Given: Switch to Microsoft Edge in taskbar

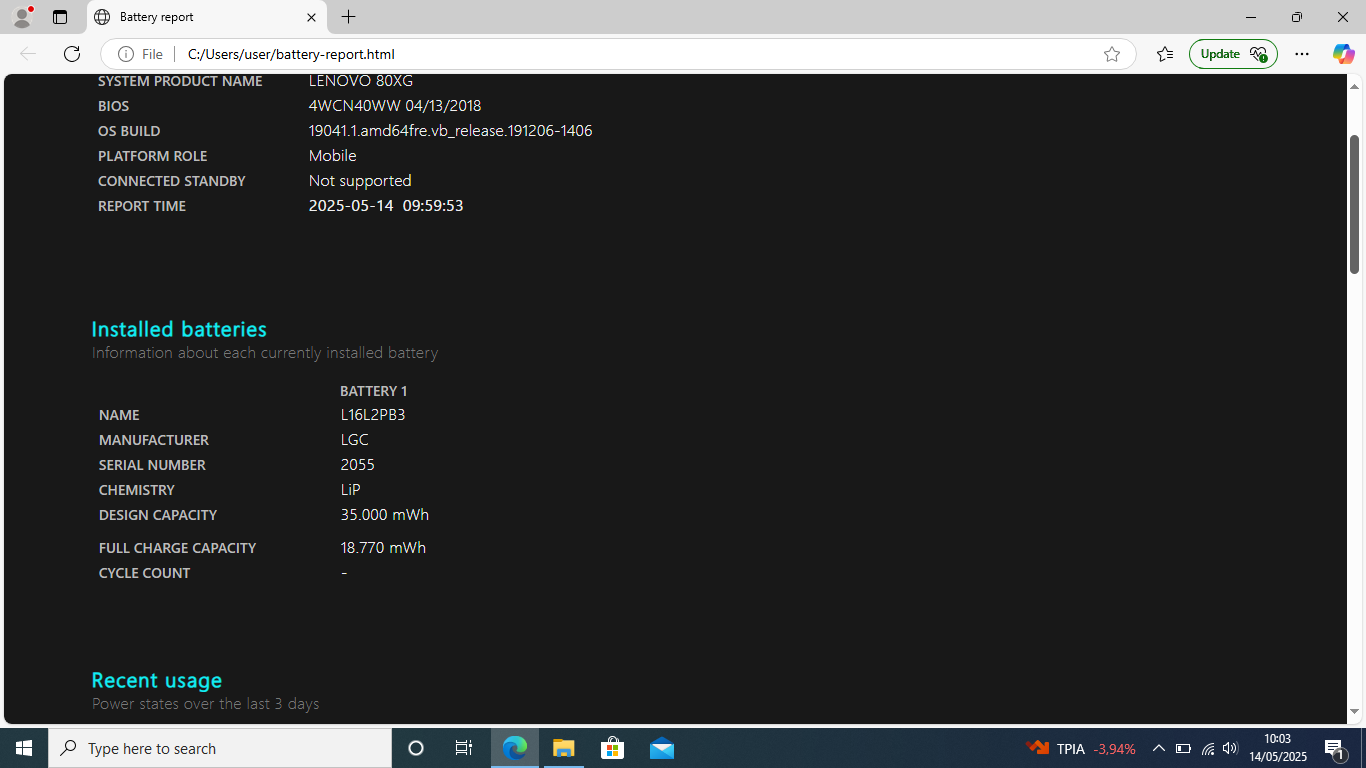Looking at the screenshot, I should point(515,748).
